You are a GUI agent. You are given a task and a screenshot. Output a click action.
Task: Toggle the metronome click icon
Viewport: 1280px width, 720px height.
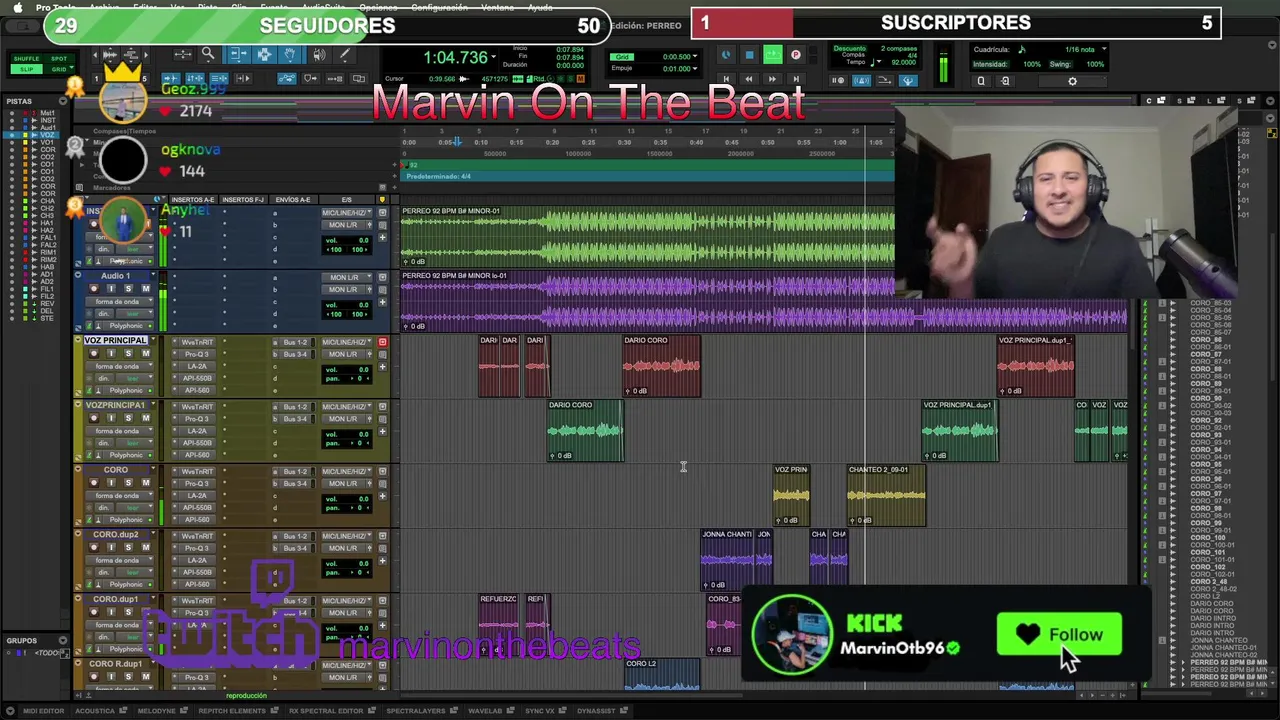click(x=861, y=80)
